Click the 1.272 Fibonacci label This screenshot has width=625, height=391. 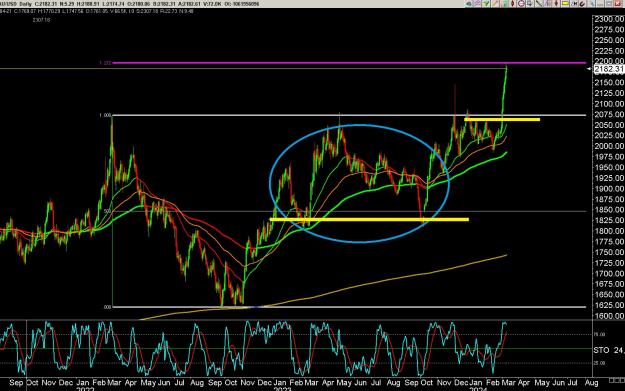point(105,63)
